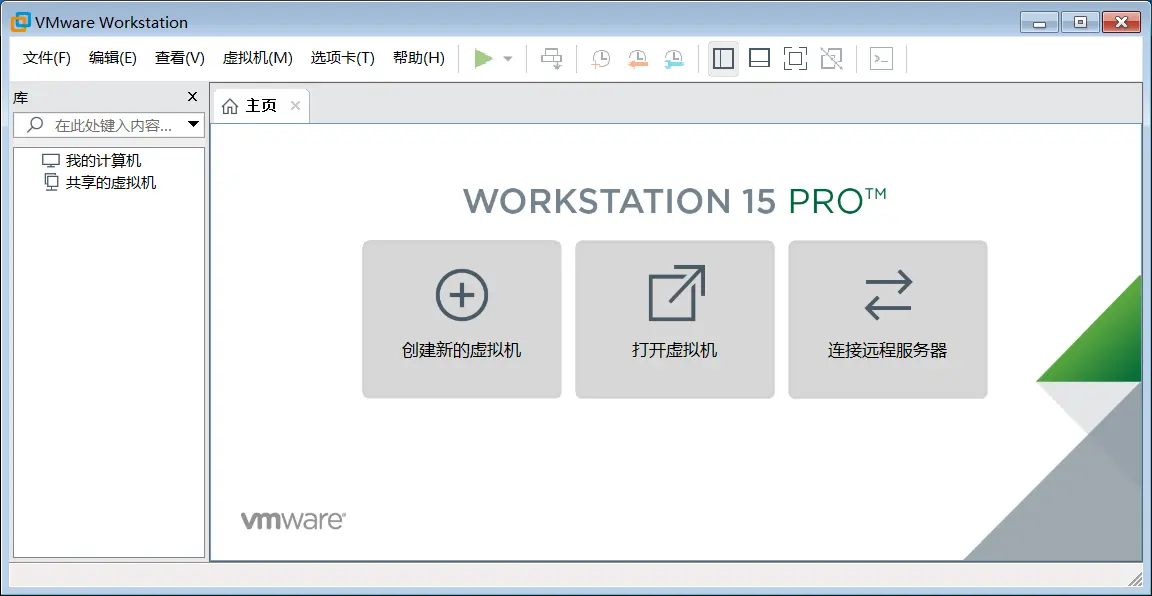
Task: Show the tab bar layout toggle
Action: [x=759, y=59]
